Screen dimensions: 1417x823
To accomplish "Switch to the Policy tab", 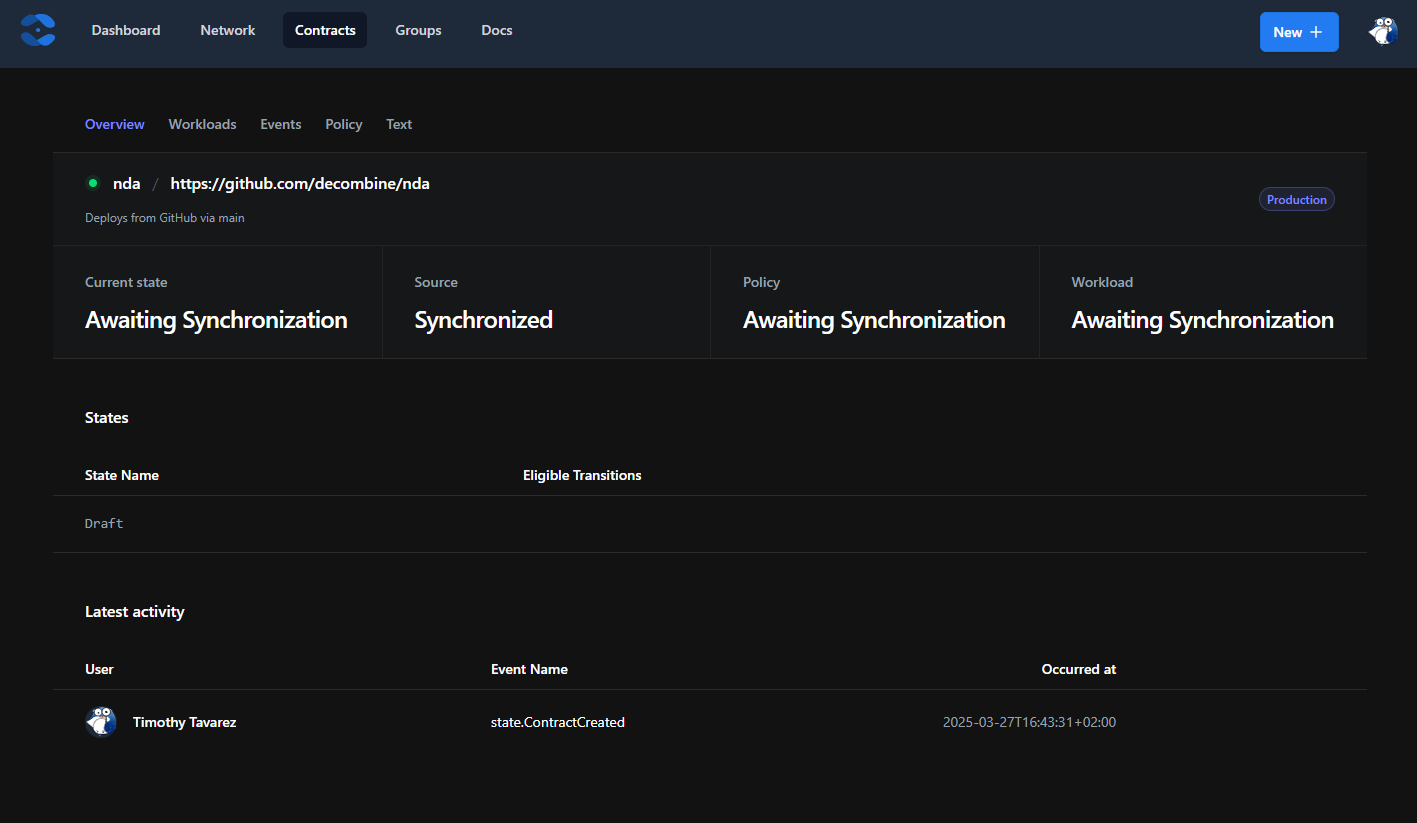I will [343, 124].
